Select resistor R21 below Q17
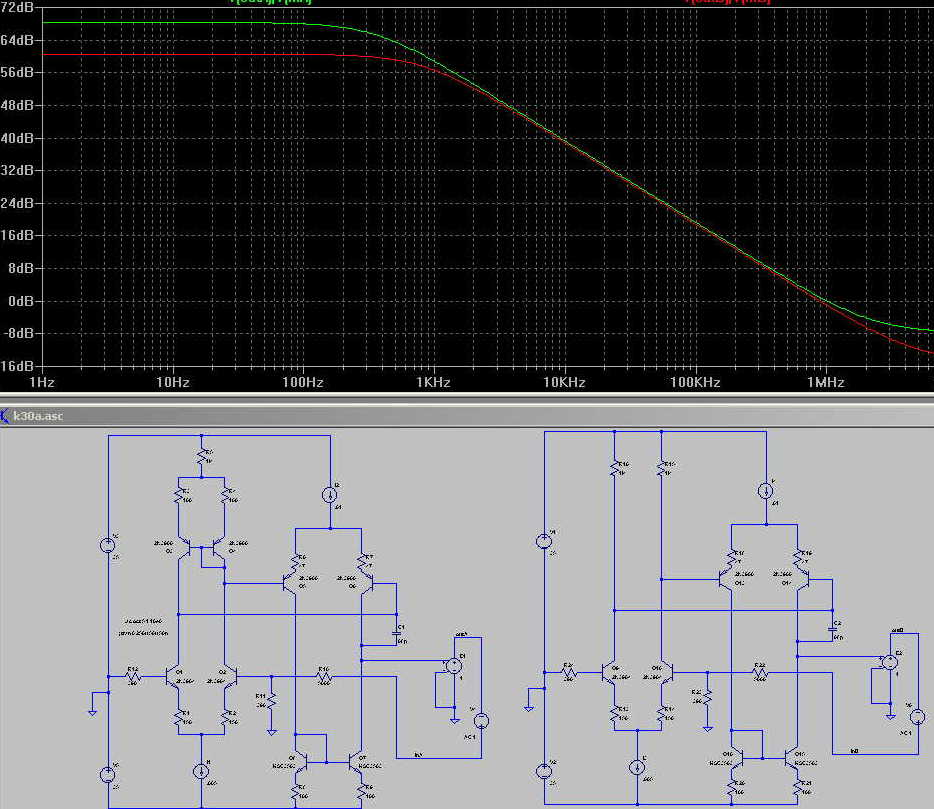 (x=799, y=788)
